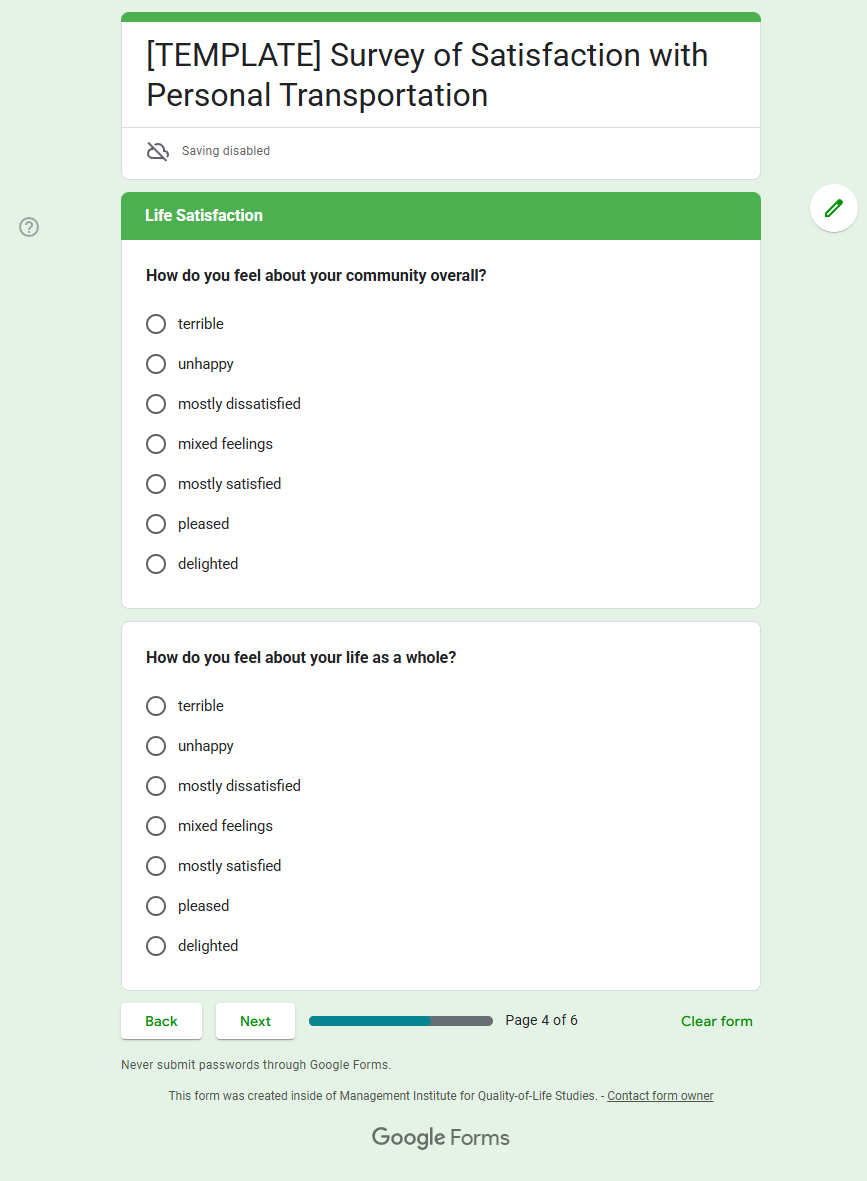Click the pencil edit form icon

(833, 208)
